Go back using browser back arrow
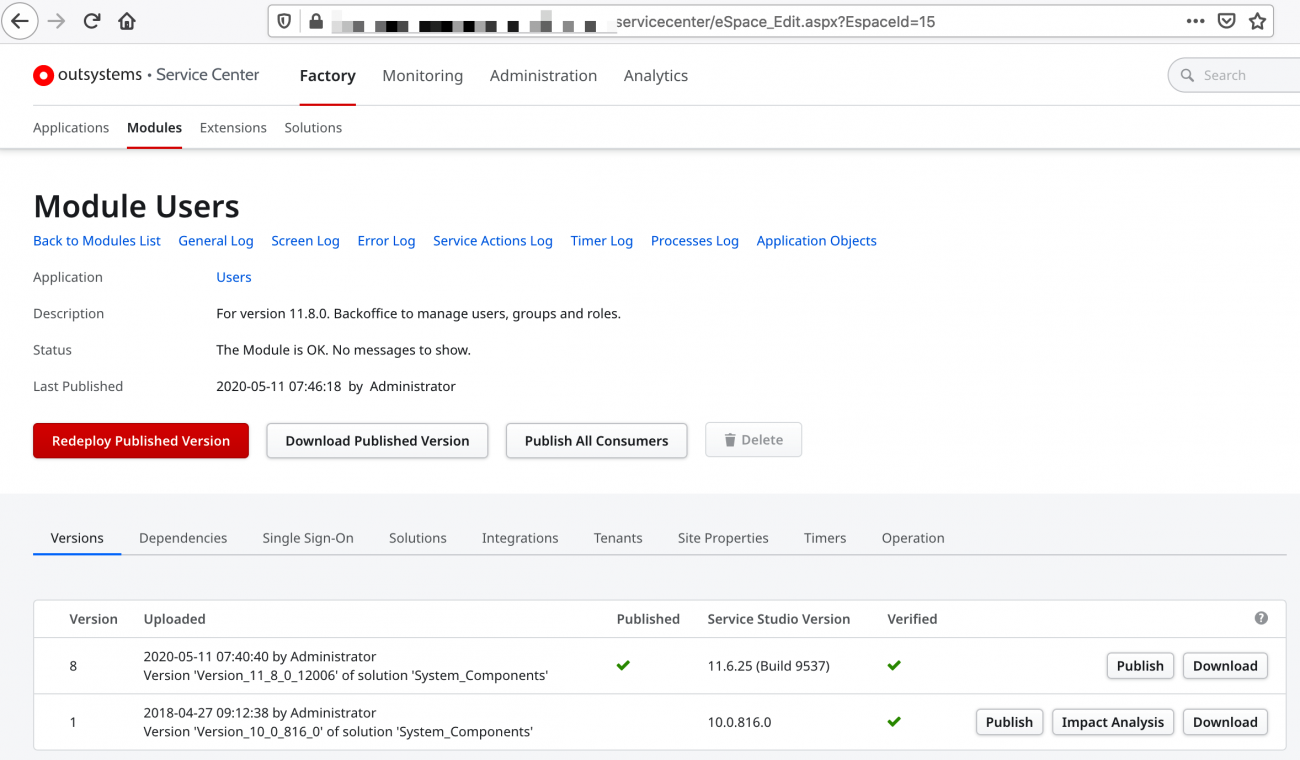Image resolution: width=1300 pixels, height=760 pixels. point(20,21)
